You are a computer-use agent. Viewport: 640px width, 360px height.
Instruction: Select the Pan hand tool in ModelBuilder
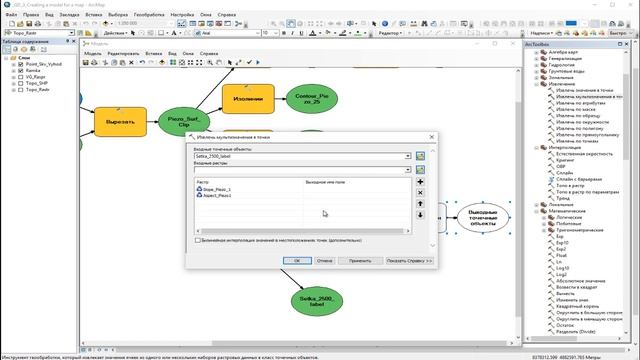pyautogui.click(x=219, y=62)
